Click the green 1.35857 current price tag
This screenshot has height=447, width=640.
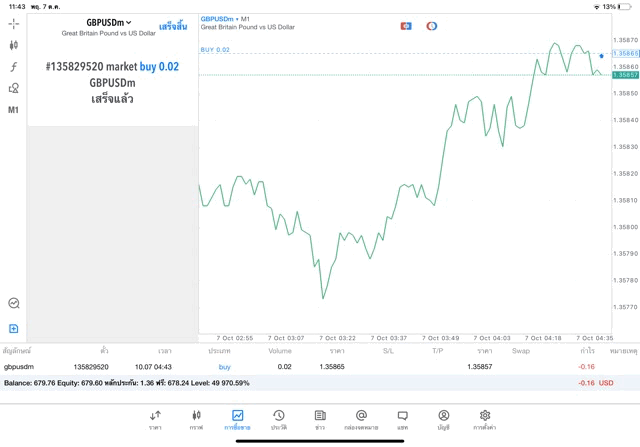(626, 75)
